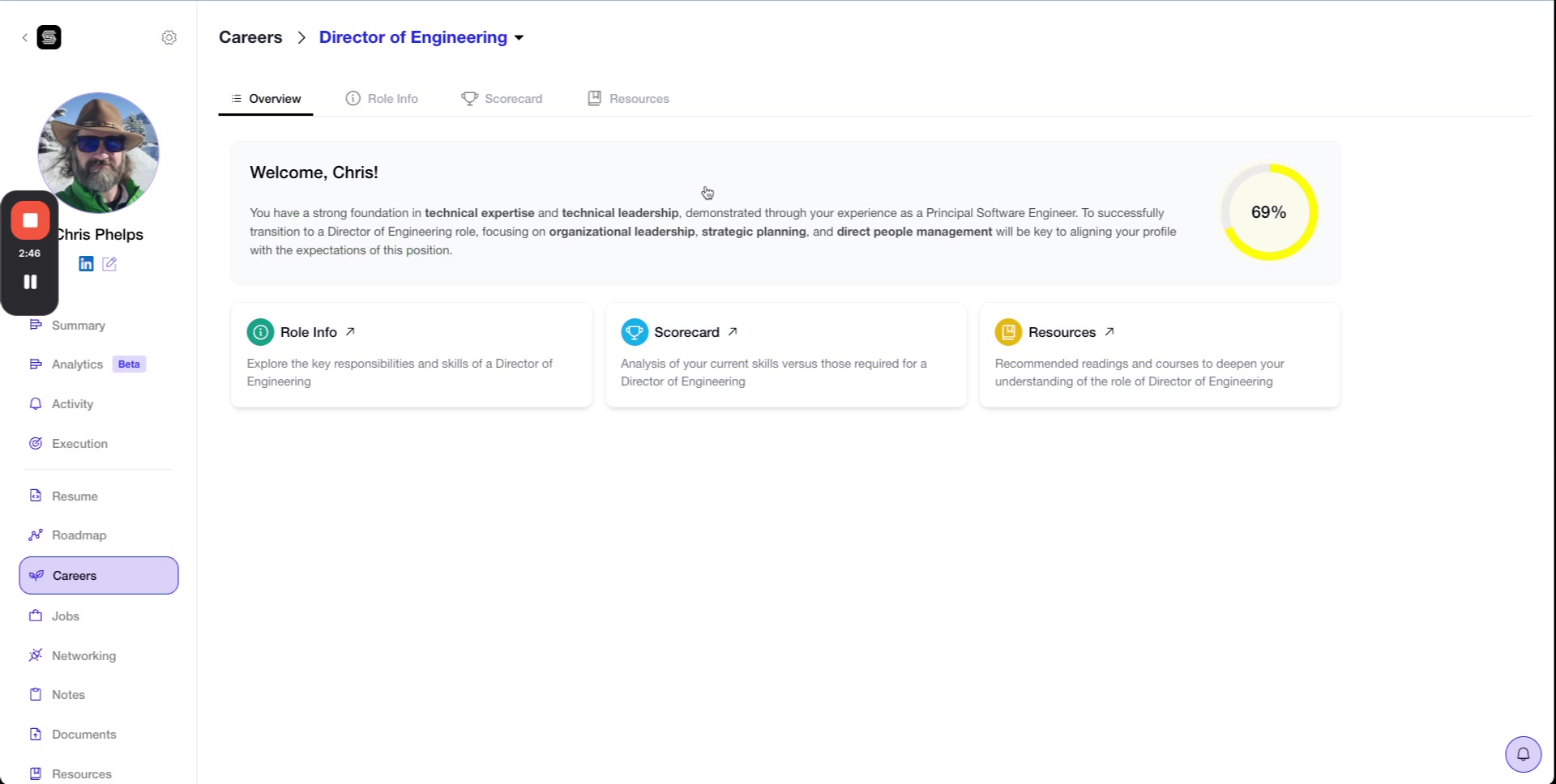Open Roadmap in the sidebar

coord(79,535)
